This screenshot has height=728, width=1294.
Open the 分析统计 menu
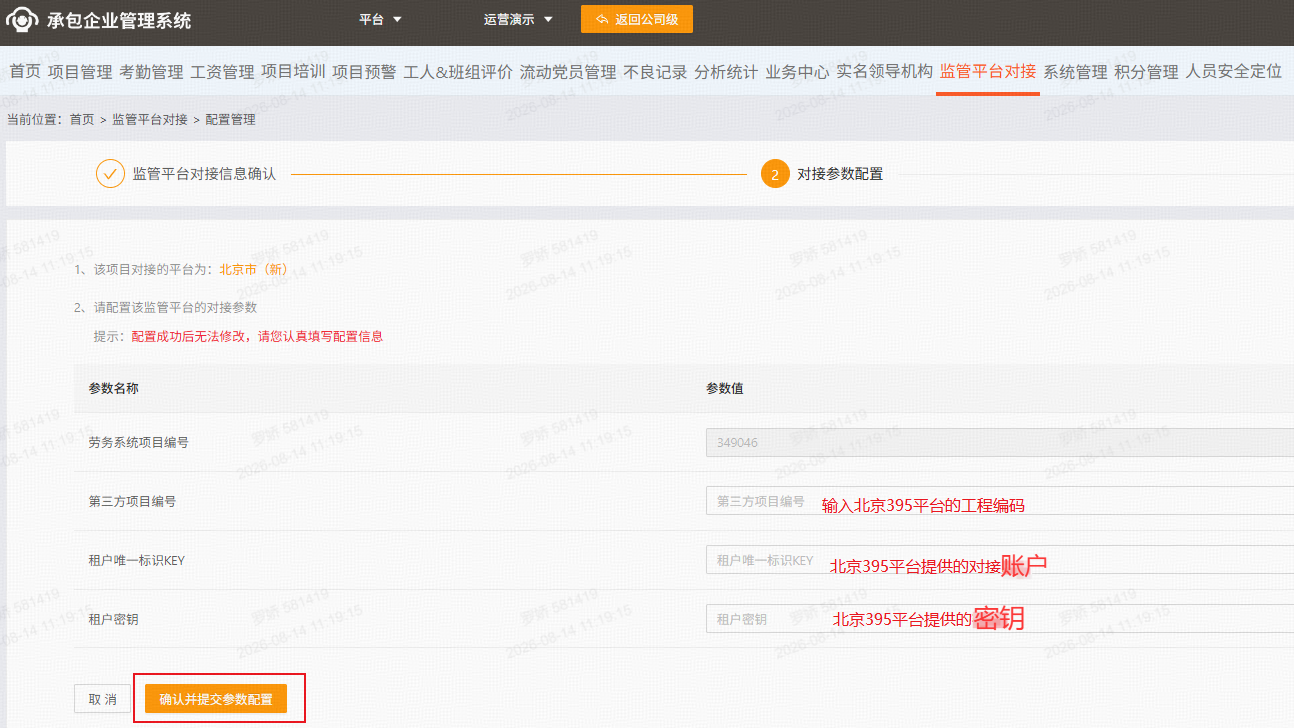726,71
